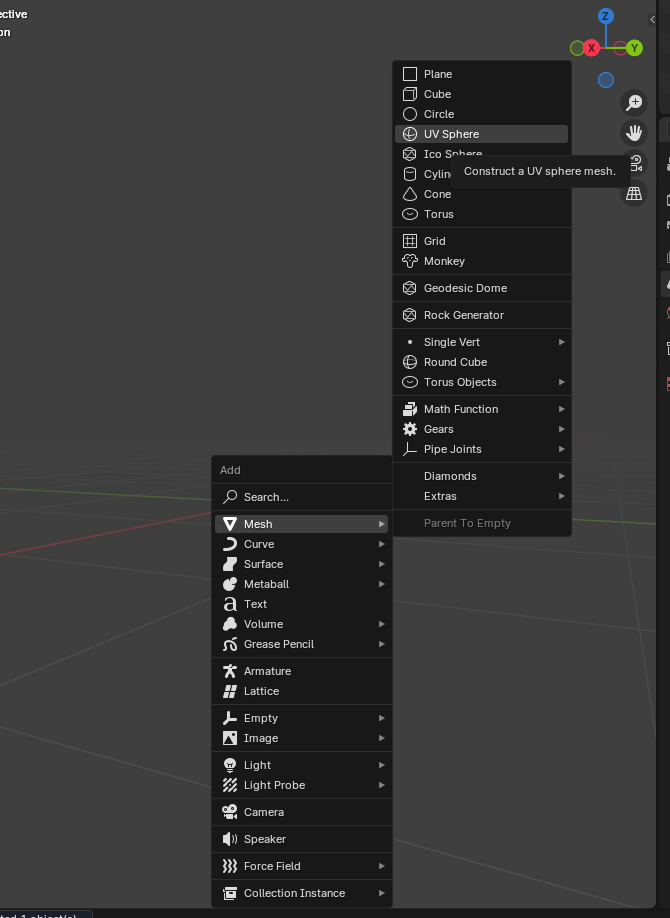Click the Cylinder mesh icon

(410, 173)
